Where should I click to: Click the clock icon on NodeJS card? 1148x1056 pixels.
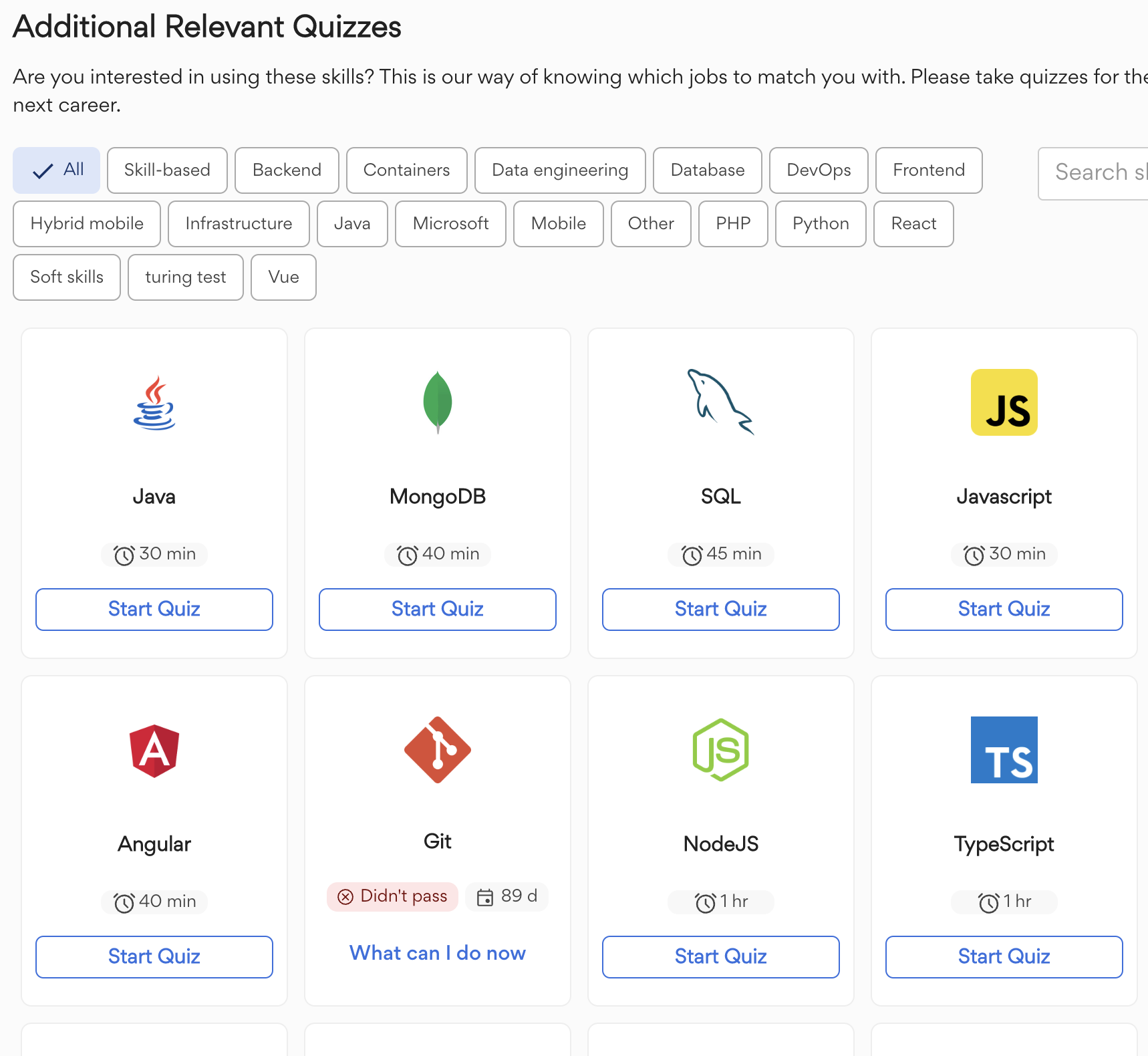[705, 902]
